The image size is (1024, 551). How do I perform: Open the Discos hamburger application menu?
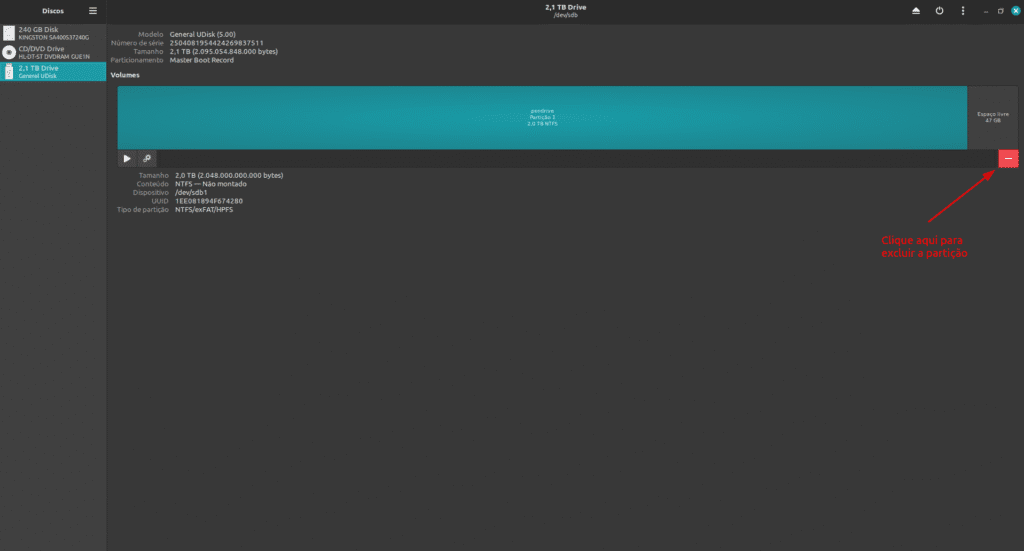point(93,11)
